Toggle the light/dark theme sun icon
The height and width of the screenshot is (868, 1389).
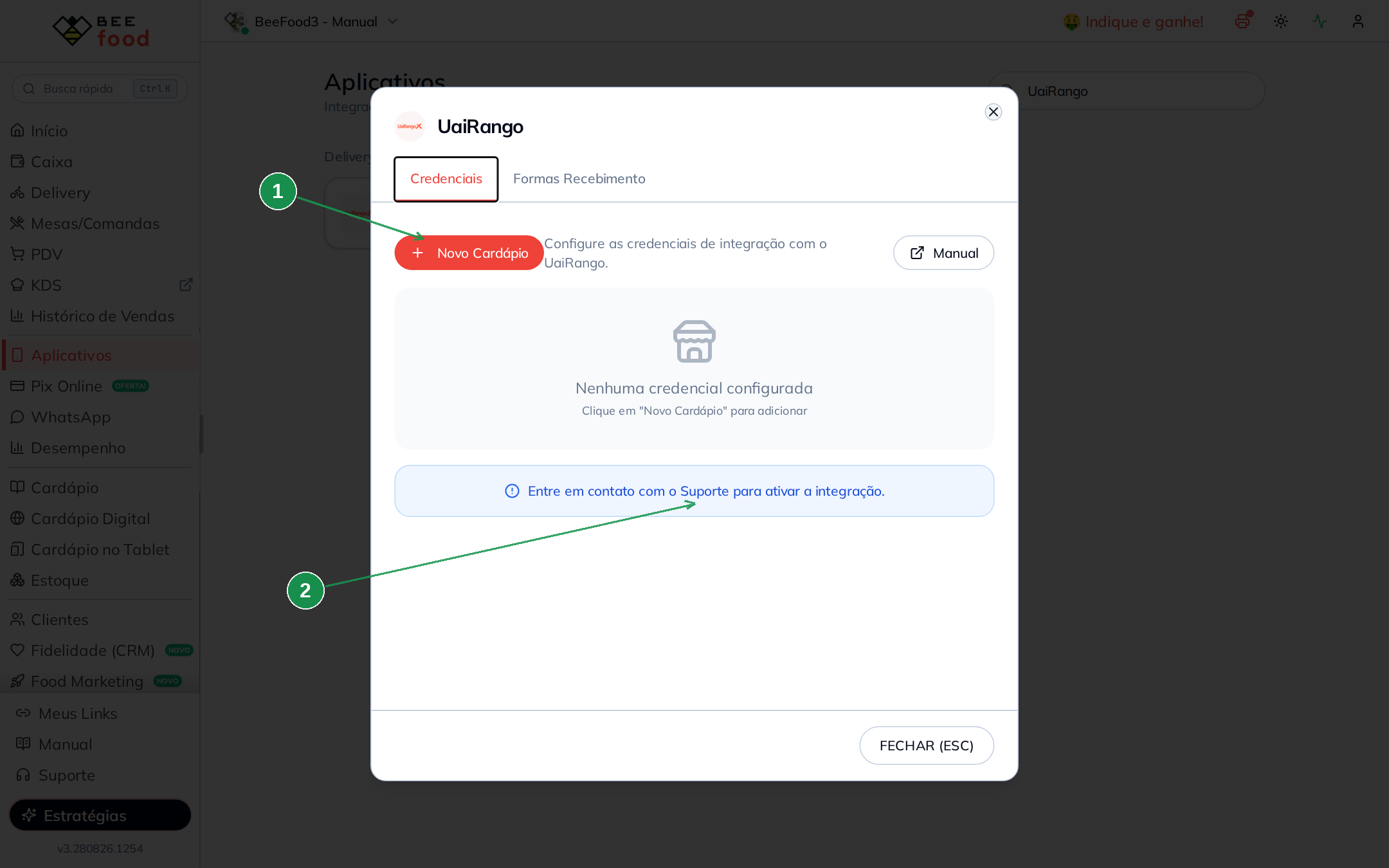[x=1281, y=21]
